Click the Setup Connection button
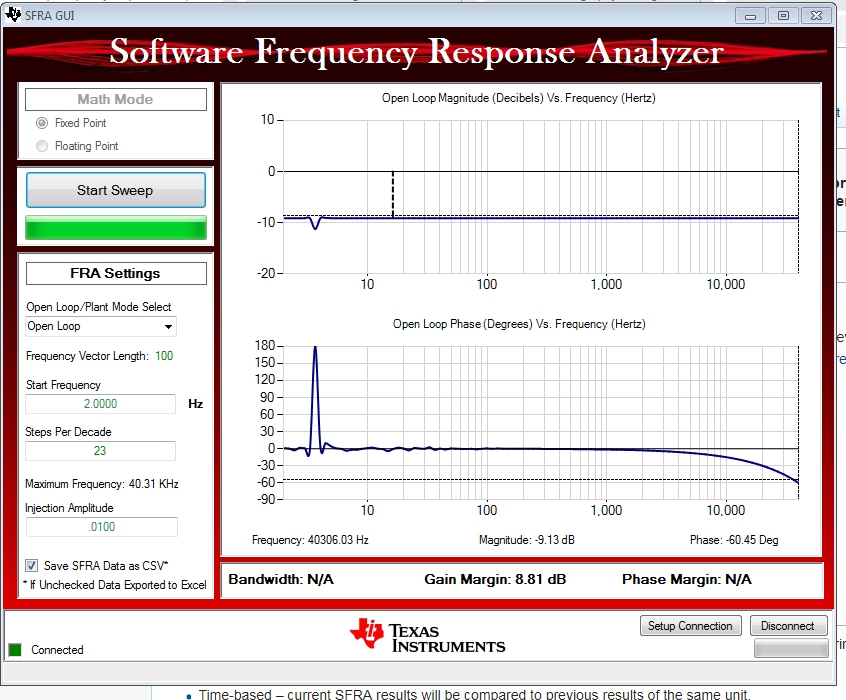The width and height of the screenshot is (846, 700). (690, 626)
